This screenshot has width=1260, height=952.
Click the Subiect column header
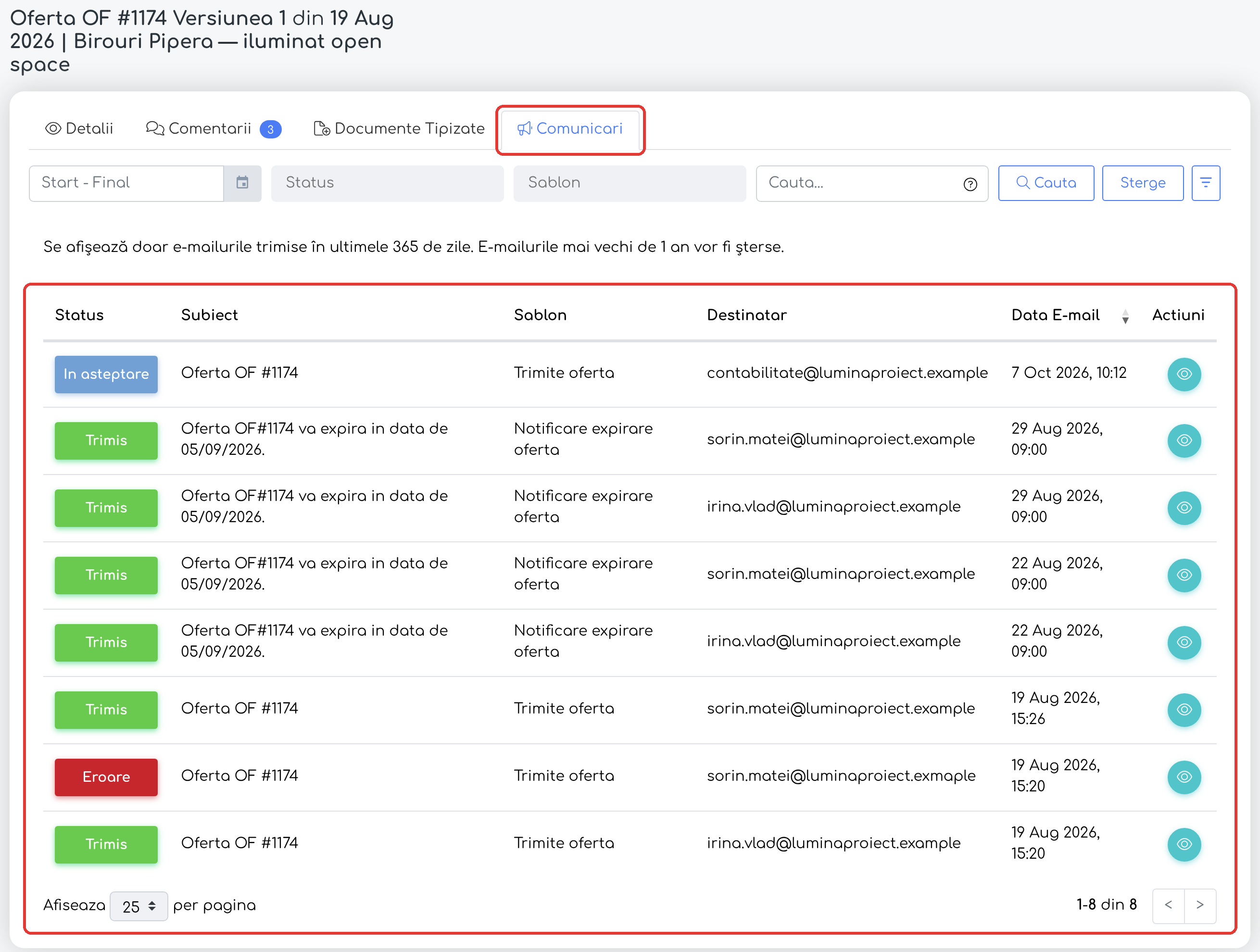[x=210, y=315]
